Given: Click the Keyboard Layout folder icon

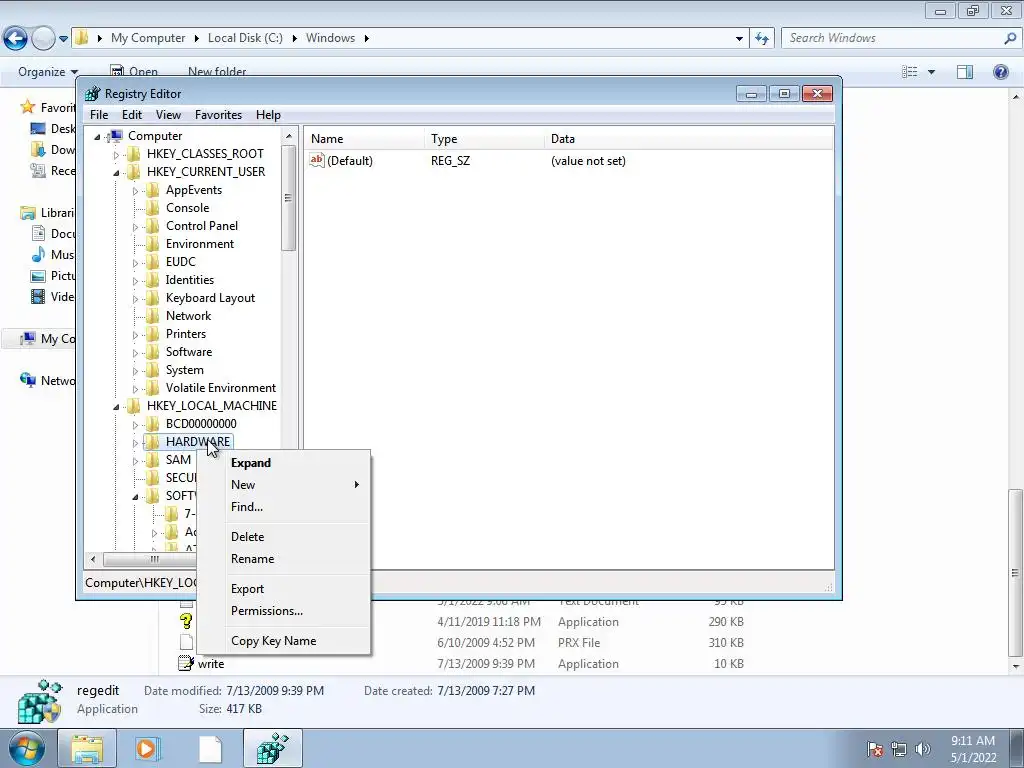Looking at the screenshot, I should pyautogui.click(x=152, y=298).
